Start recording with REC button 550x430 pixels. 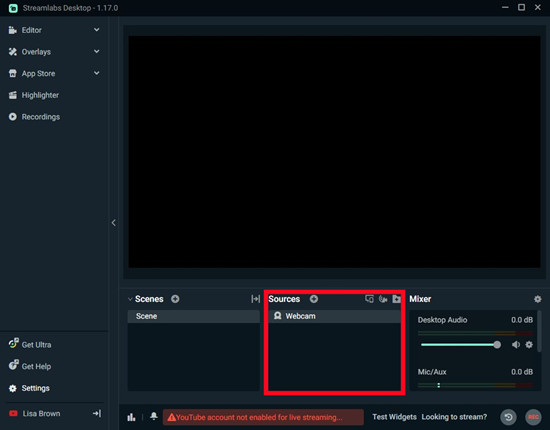534,417
